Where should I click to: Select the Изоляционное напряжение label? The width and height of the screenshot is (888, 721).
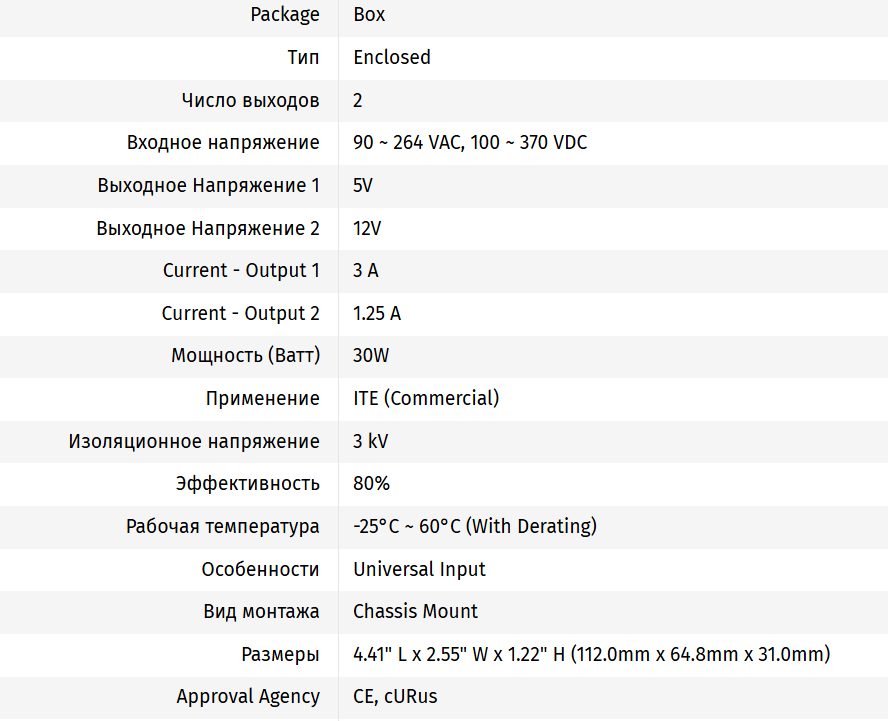pos(194,442)
